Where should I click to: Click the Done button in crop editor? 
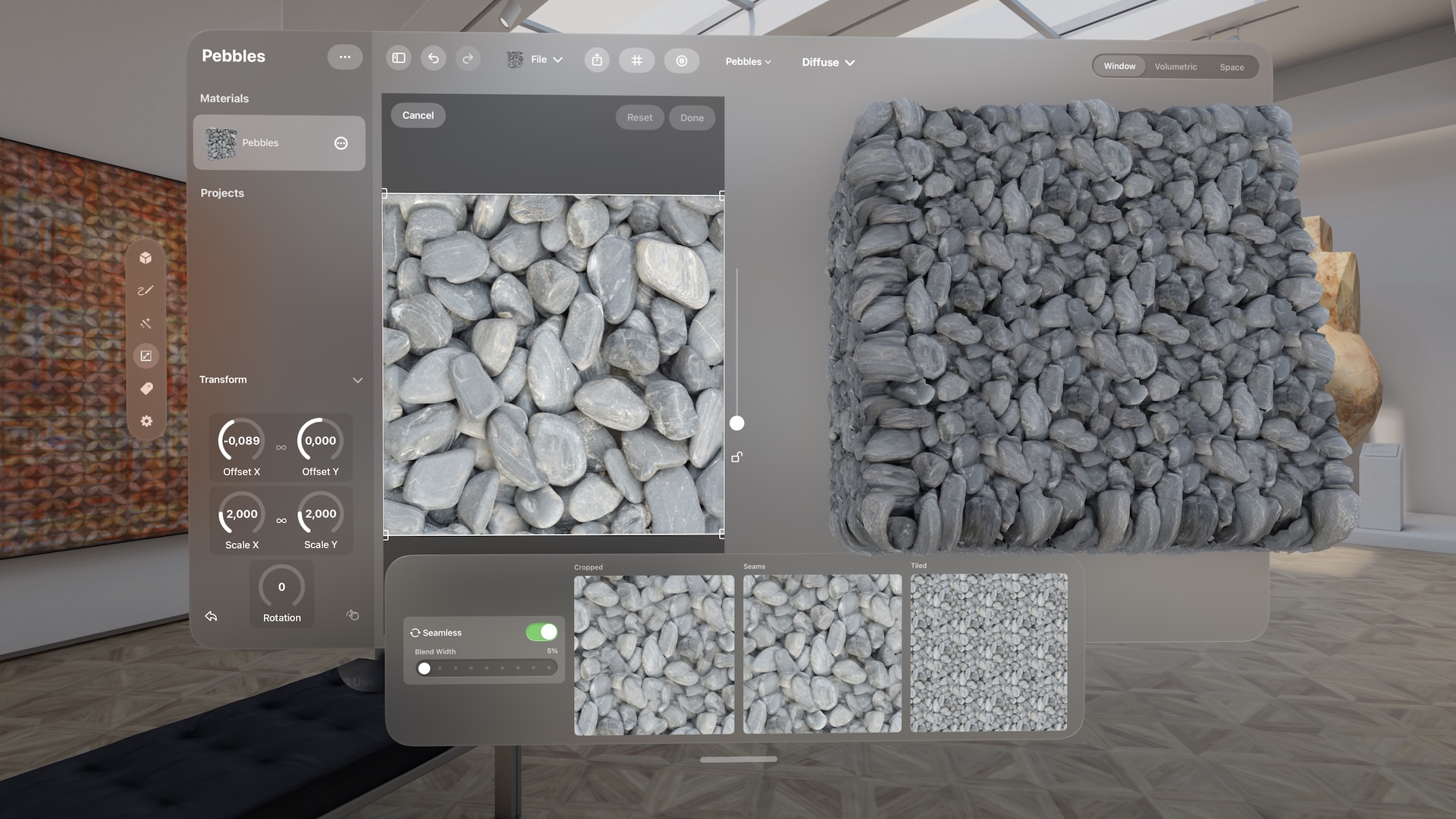pyautogui.click(x=692, y=117)
